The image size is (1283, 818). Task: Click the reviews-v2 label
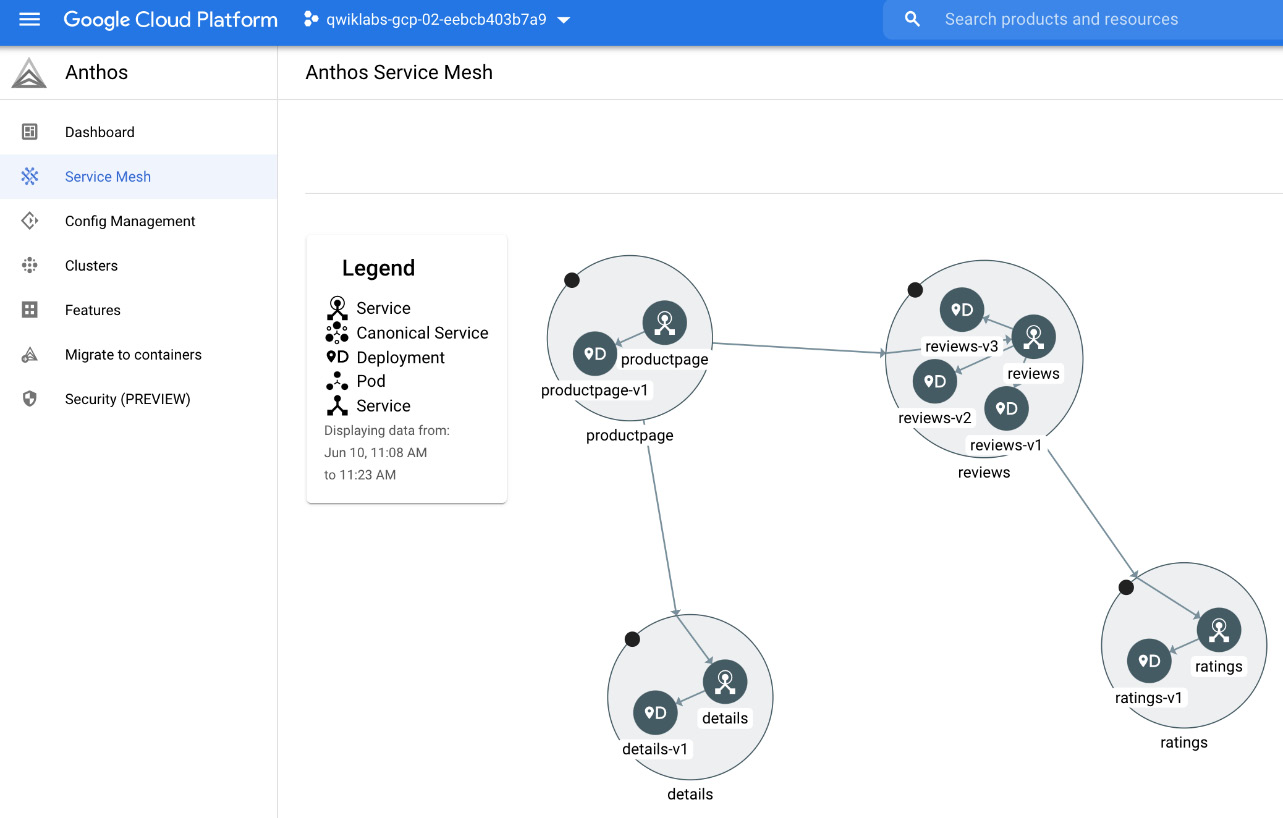pos(935,418)
